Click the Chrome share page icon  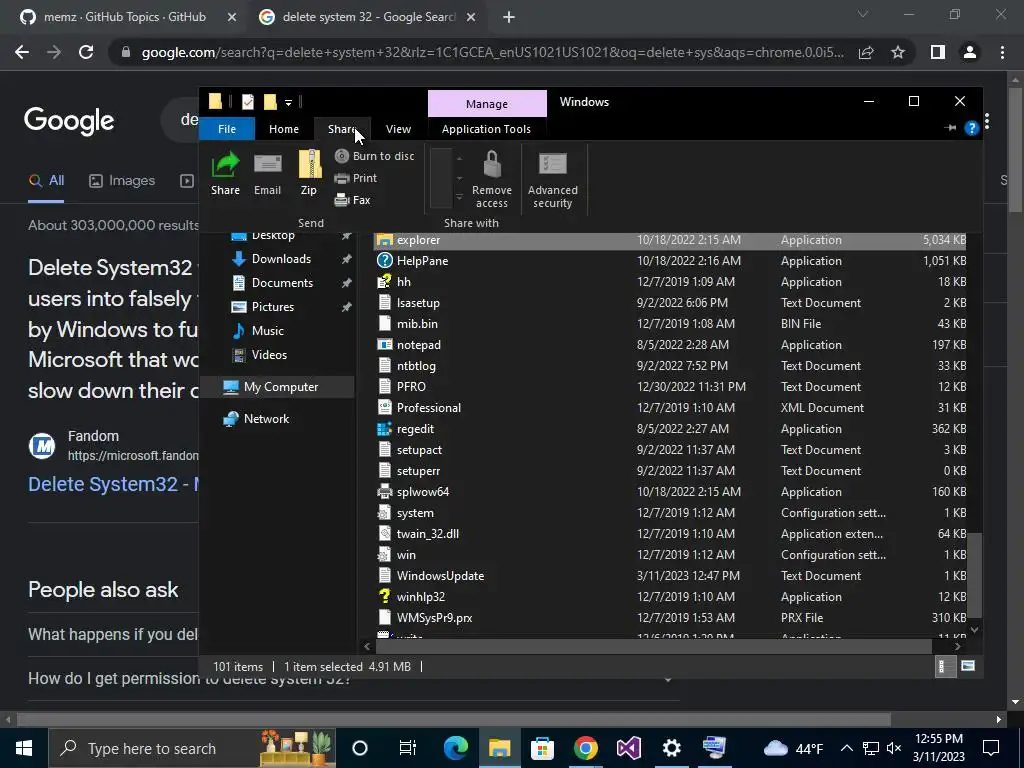866,52
